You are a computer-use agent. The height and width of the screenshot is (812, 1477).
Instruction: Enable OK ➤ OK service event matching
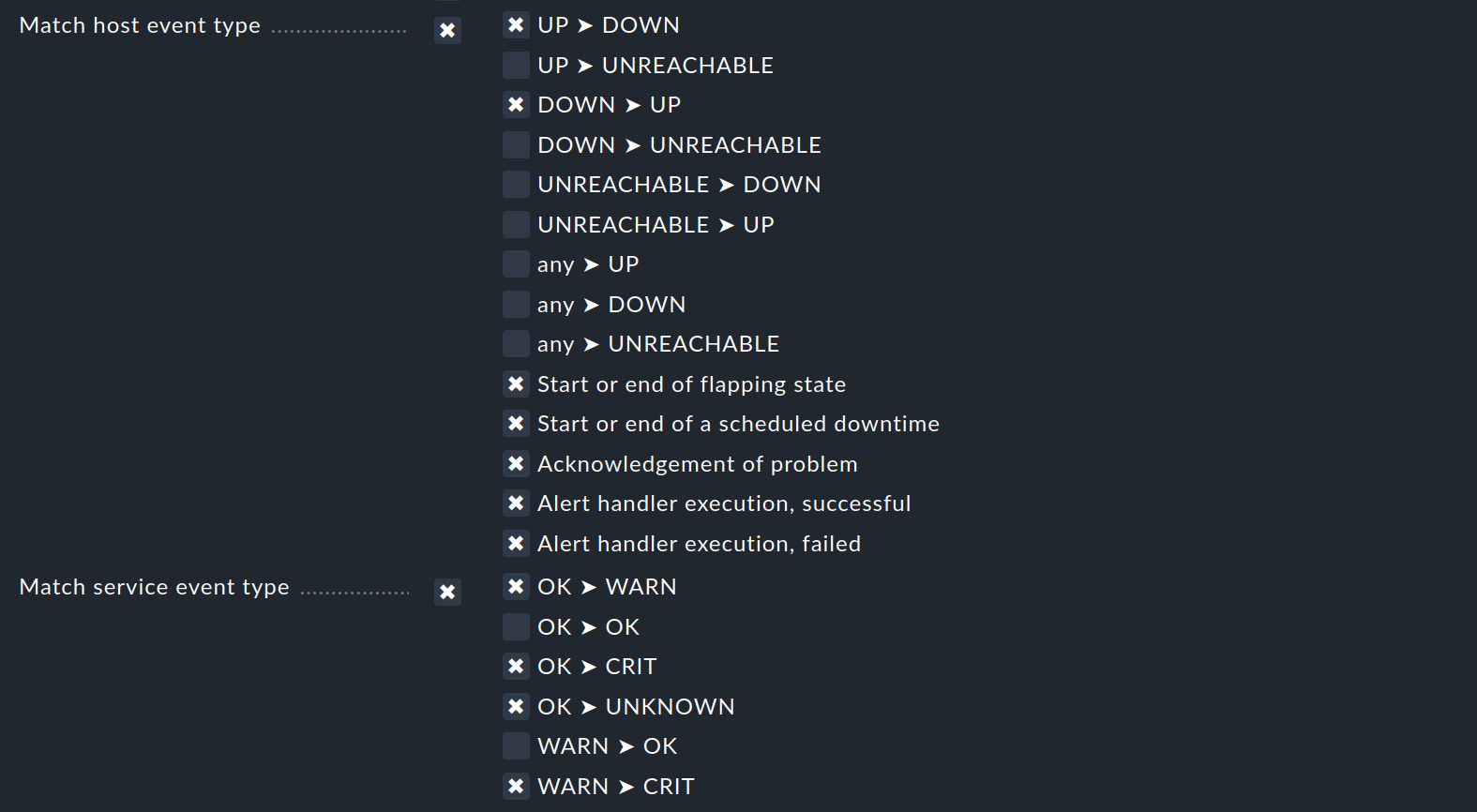coord(517,626)
